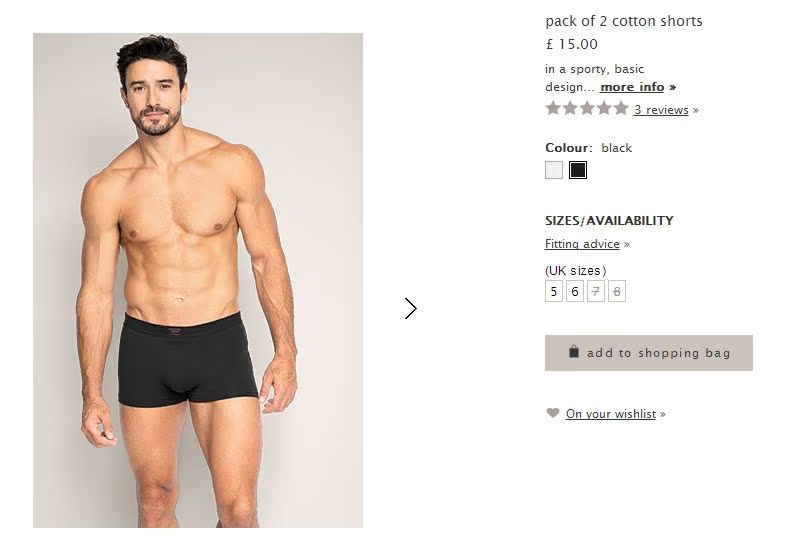Add item to shopping bag

click(x=648, y=352)
